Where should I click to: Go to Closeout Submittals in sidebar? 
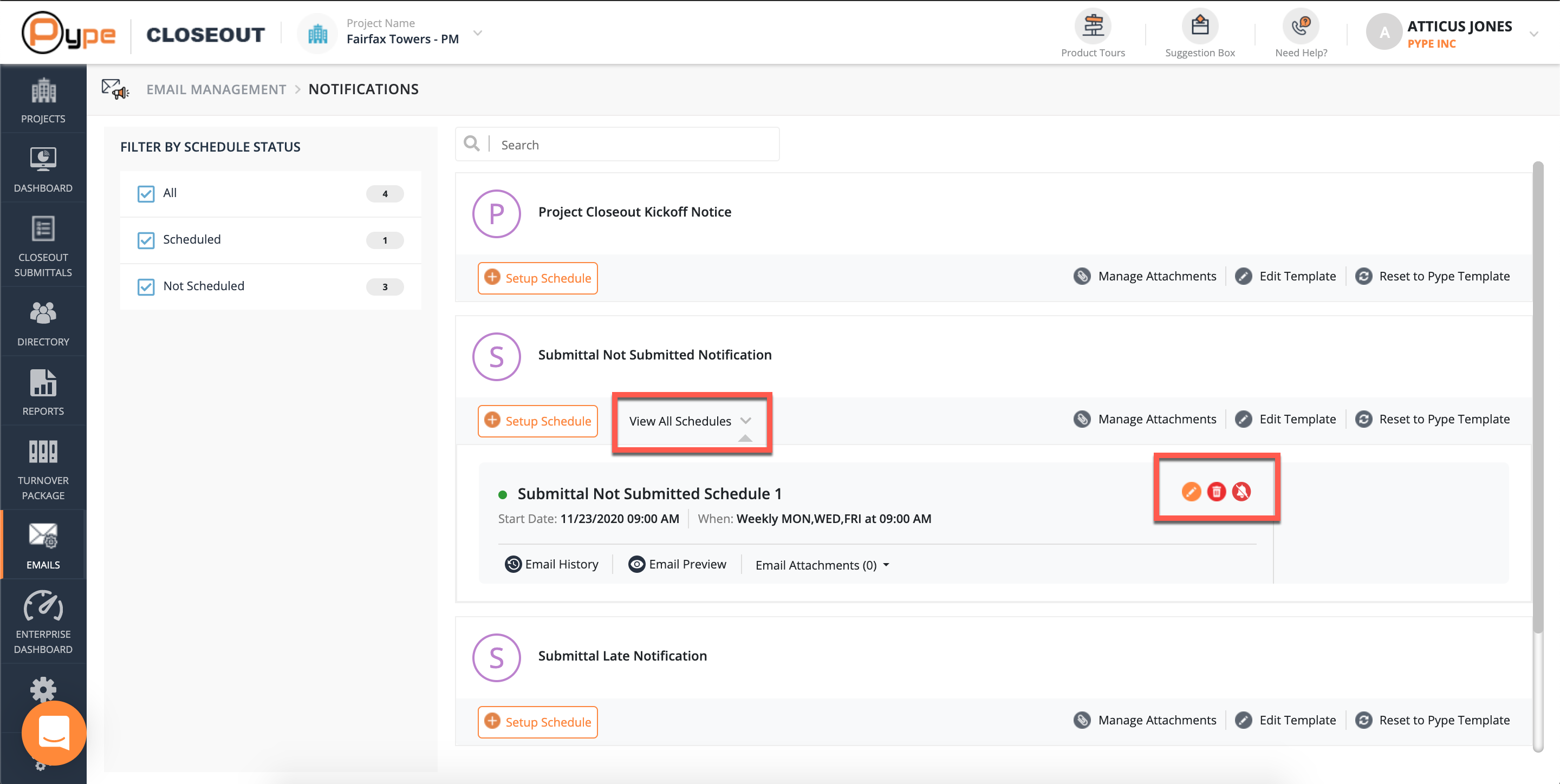click(x=43, y=245)
